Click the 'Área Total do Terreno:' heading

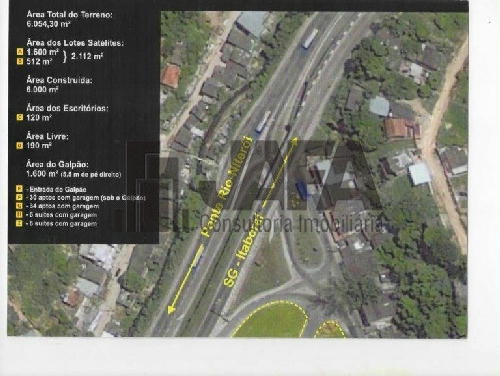[69, 14]
